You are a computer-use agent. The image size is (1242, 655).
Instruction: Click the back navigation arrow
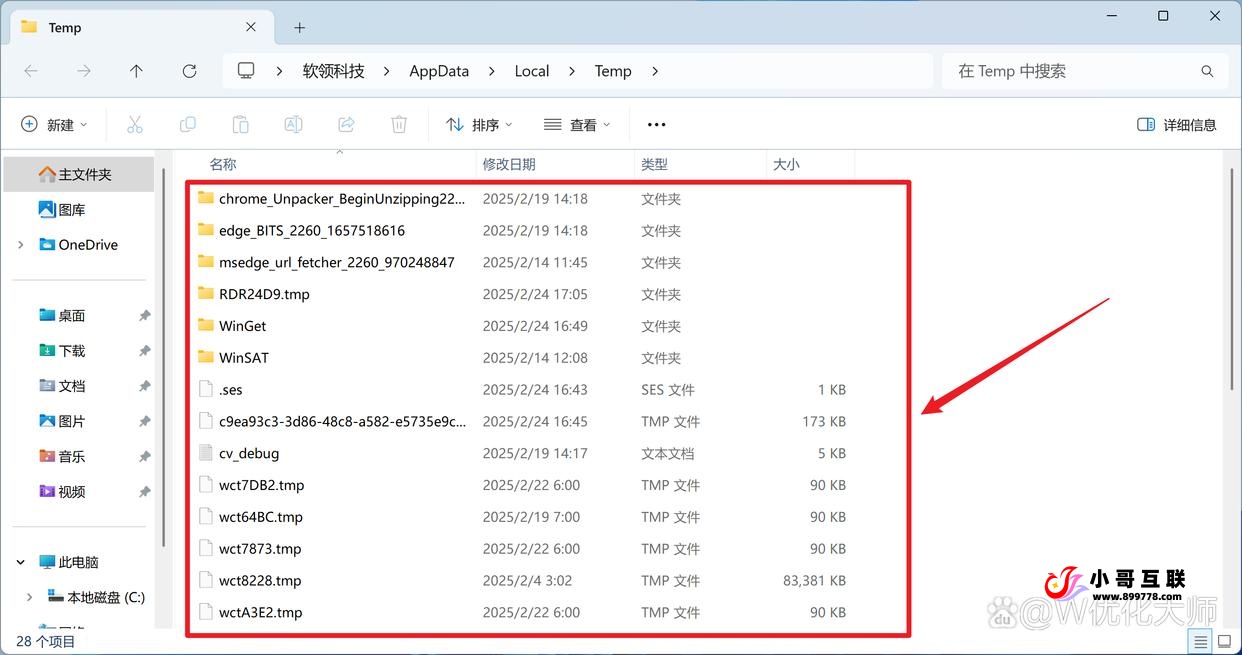click(x=31, y=71)
